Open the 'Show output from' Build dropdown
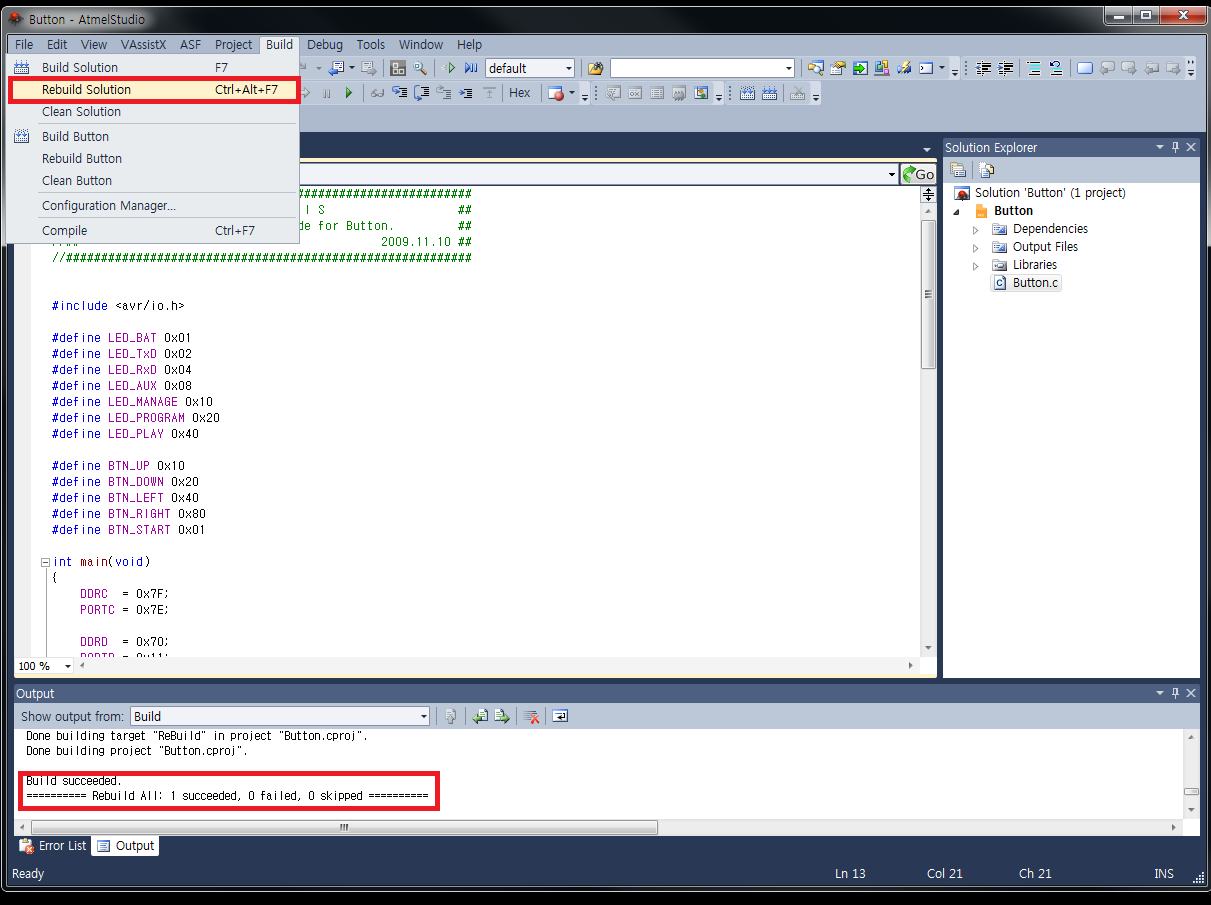The image size is (1211, 905). [424, 716]
